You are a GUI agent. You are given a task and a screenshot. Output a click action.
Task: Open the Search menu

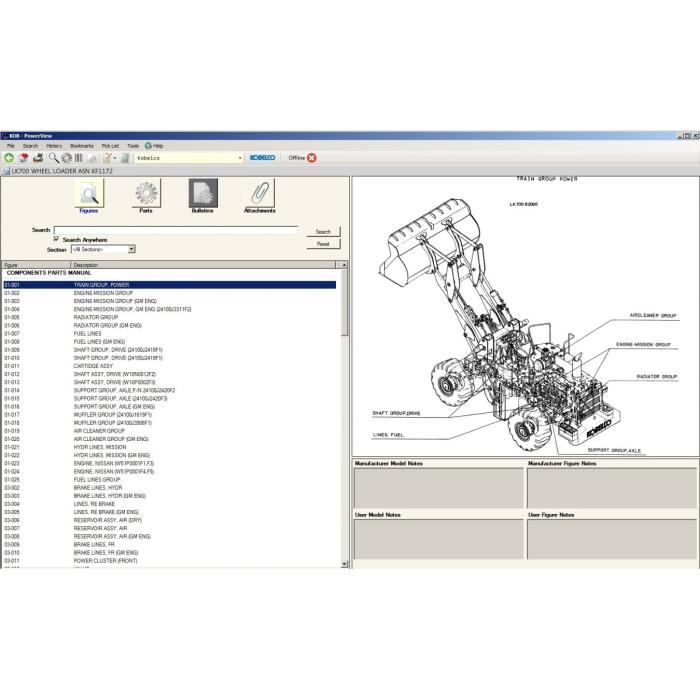[30, 146]
